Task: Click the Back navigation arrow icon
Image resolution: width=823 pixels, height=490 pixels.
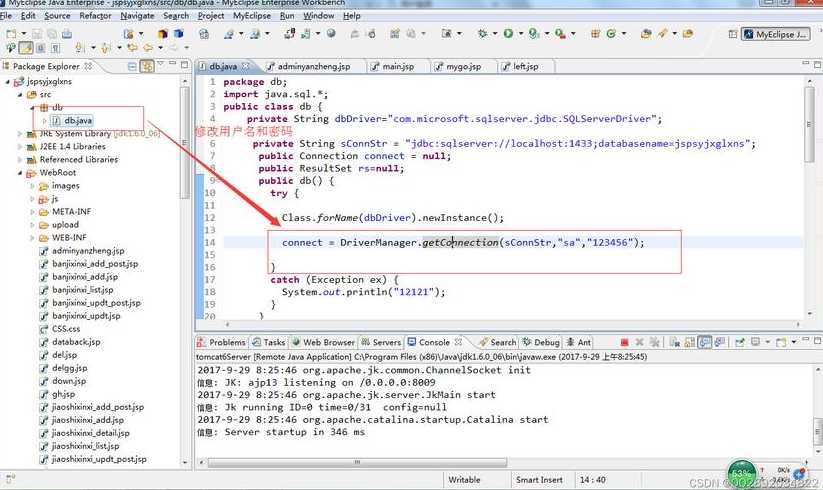Action: point(148,47)
